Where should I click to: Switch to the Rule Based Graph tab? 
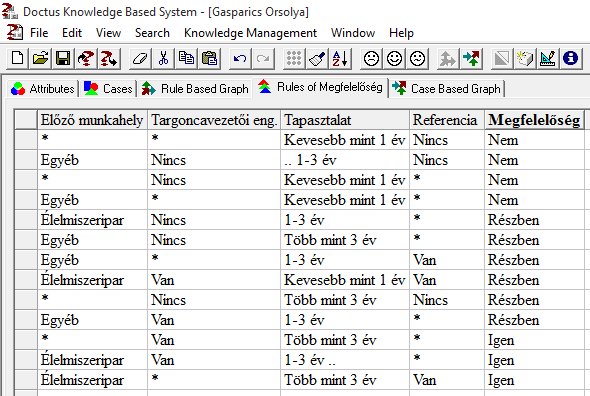coord(195,89)
